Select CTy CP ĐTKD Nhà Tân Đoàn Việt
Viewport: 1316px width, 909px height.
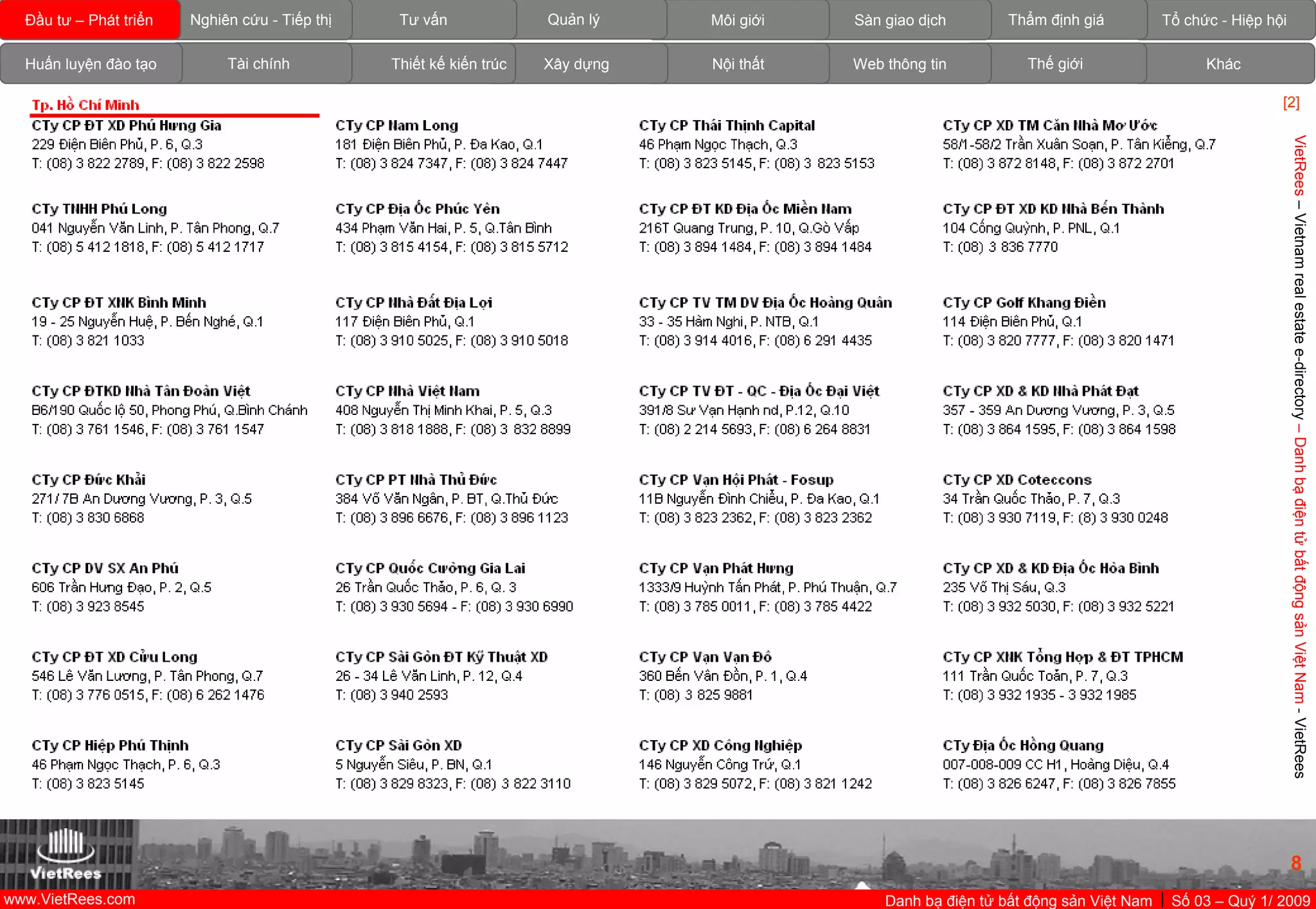point(141,391)
